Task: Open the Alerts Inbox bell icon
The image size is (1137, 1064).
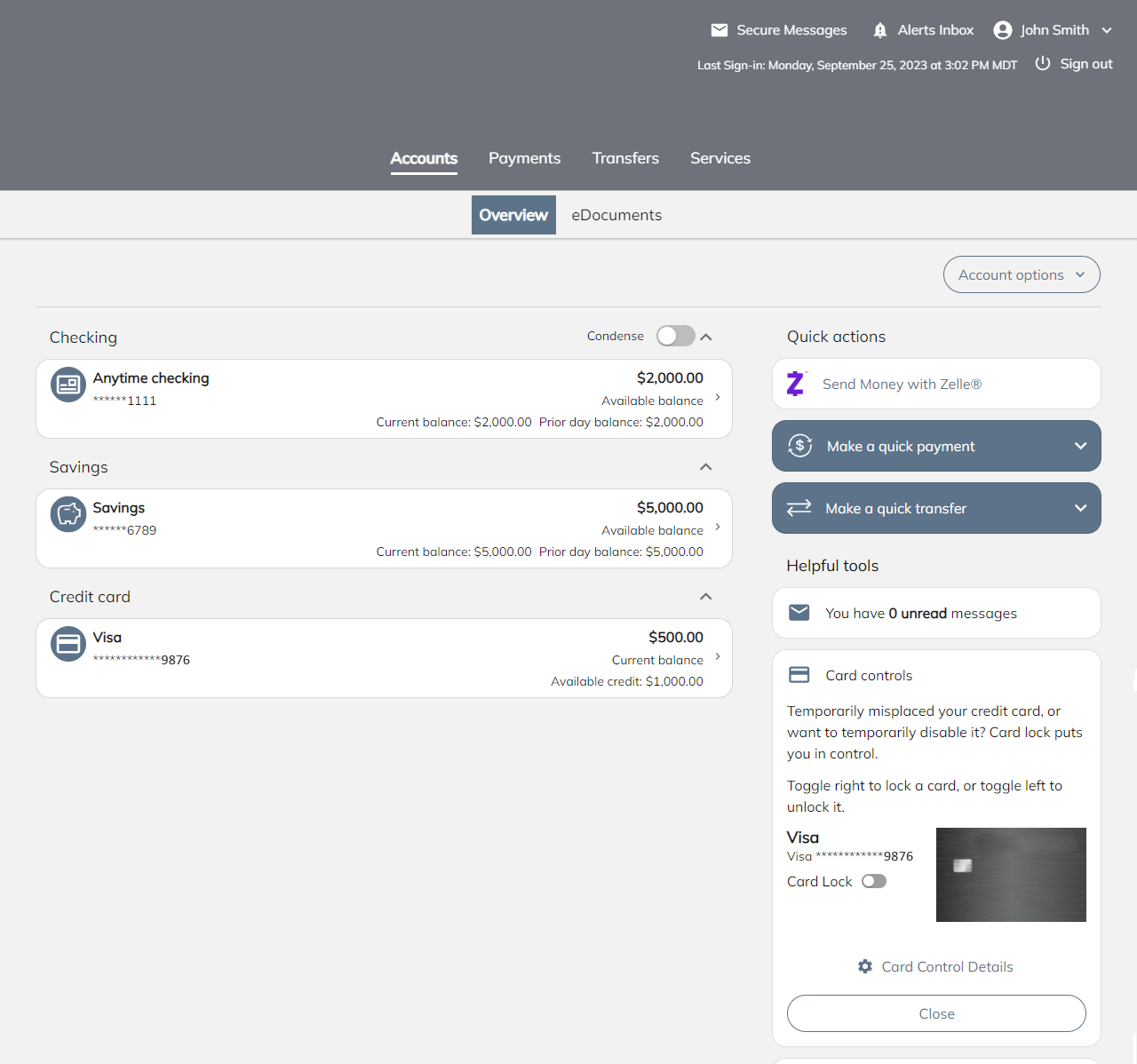Action: point(880,30)
